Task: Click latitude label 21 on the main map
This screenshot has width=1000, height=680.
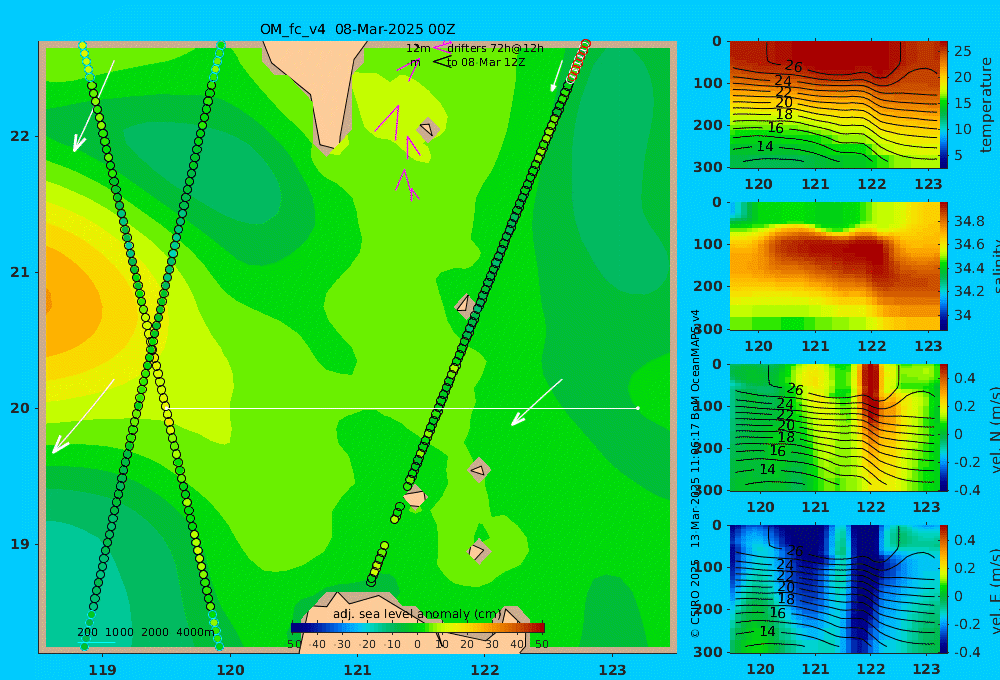Action: (x=20, y=272)
